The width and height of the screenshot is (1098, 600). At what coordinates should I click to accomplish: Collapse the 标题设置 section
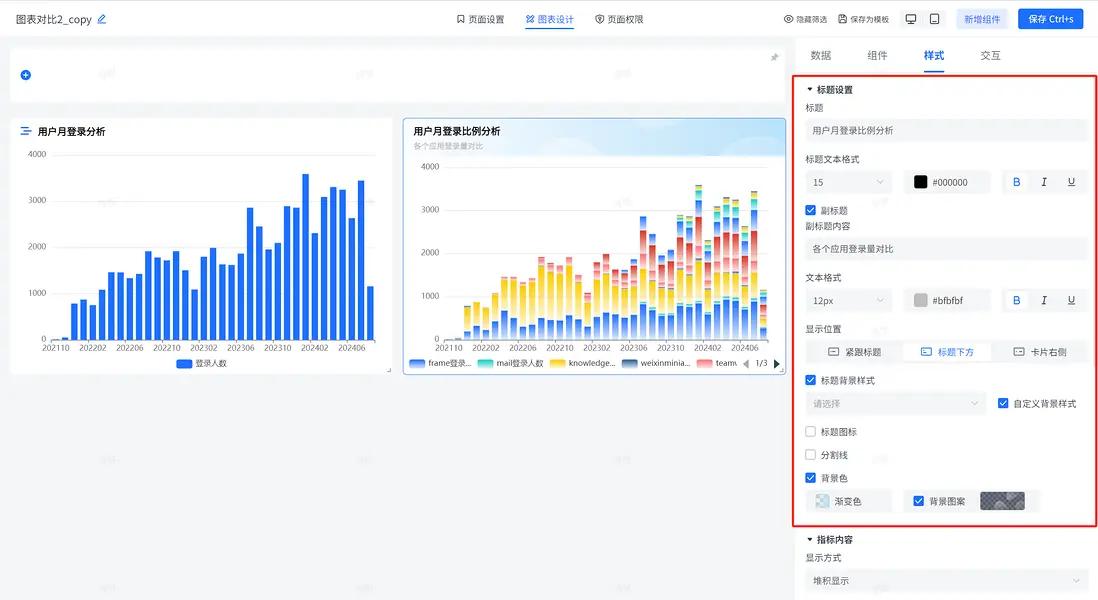810,90
